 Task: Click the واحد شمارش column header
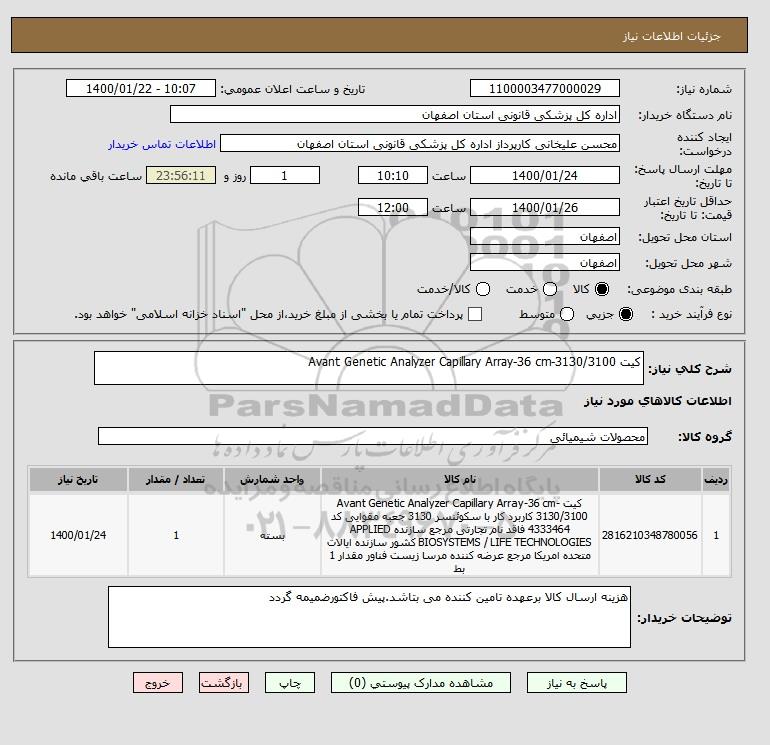coord(272,479)
